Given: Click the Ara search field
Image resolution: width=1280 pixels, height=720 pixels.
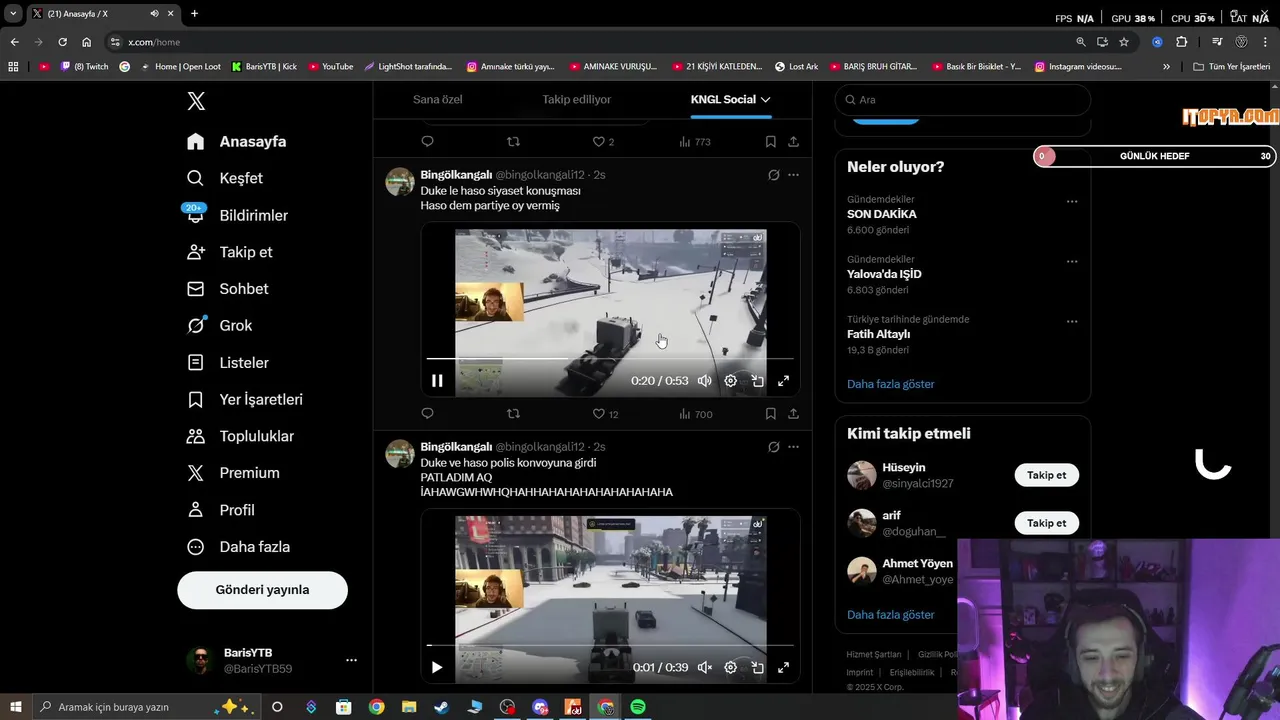Looking at the screenshot, I should (x=963, y=100).
